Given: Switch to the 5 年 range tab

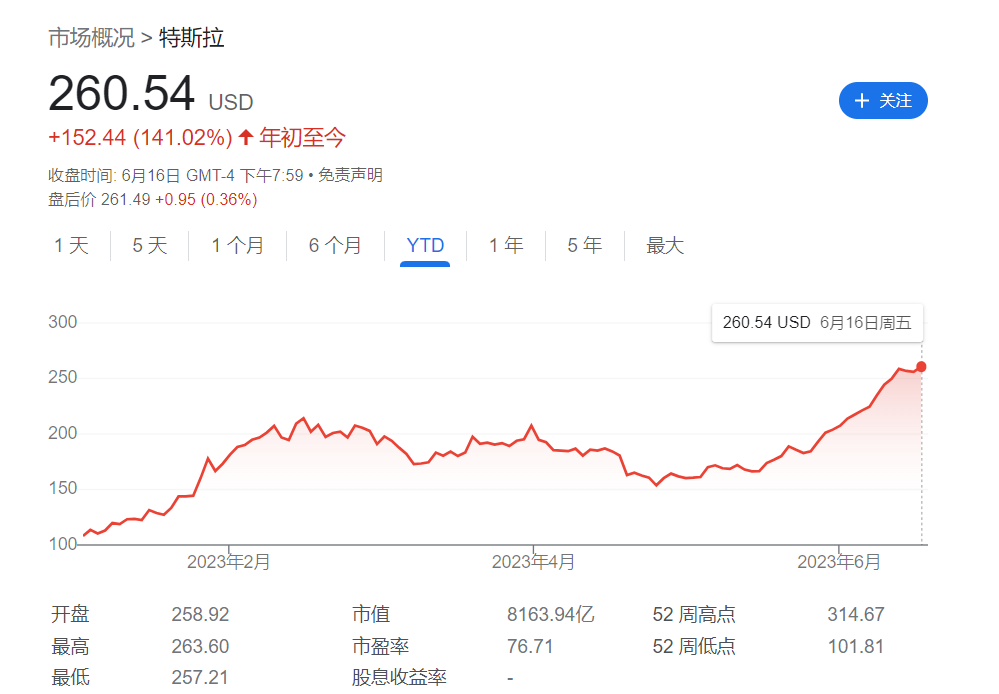Looking at the screenshot, I should pyautogui.click(x=585, y=246).
